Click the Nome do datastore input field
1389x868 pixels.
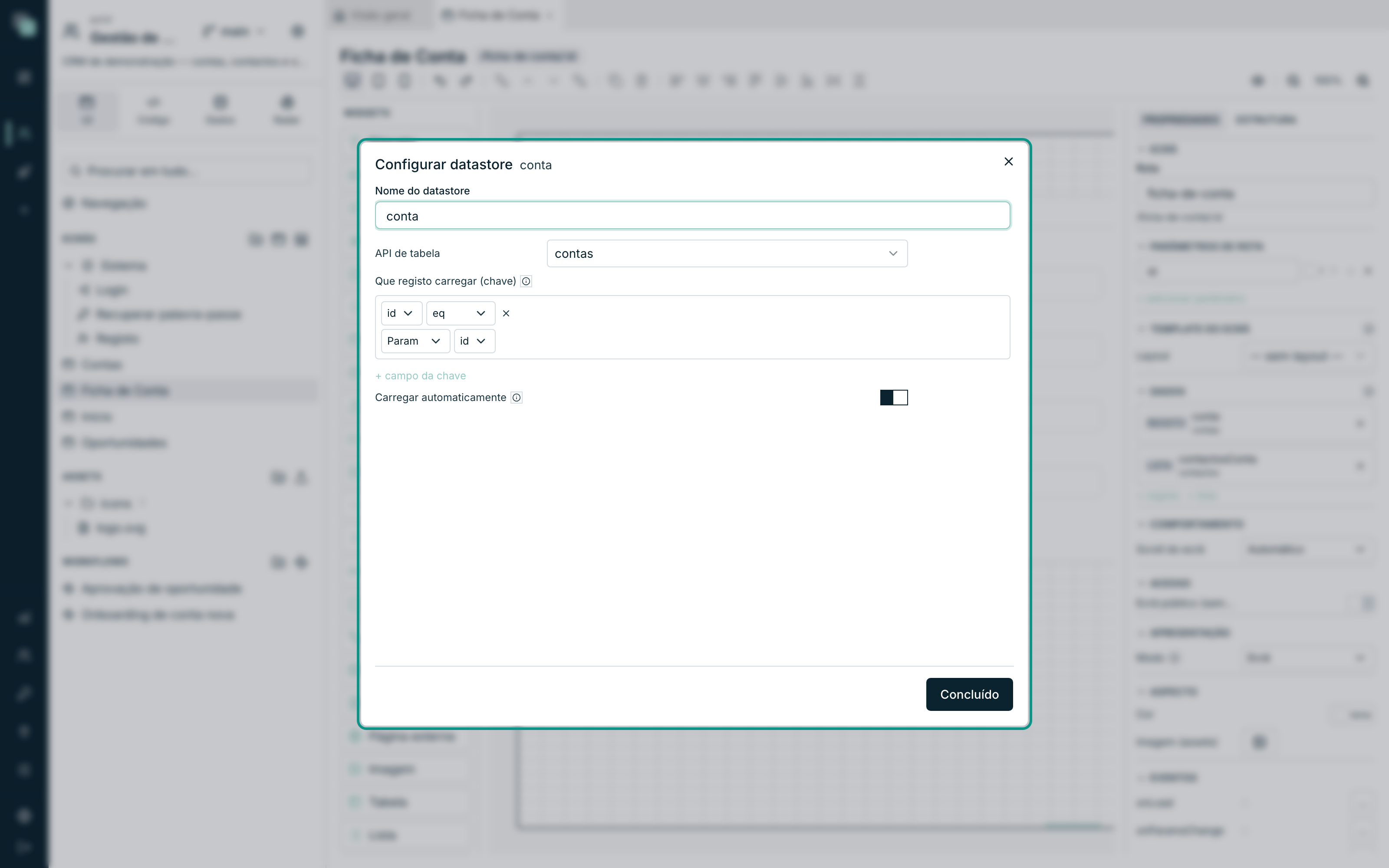pos(692,216)
